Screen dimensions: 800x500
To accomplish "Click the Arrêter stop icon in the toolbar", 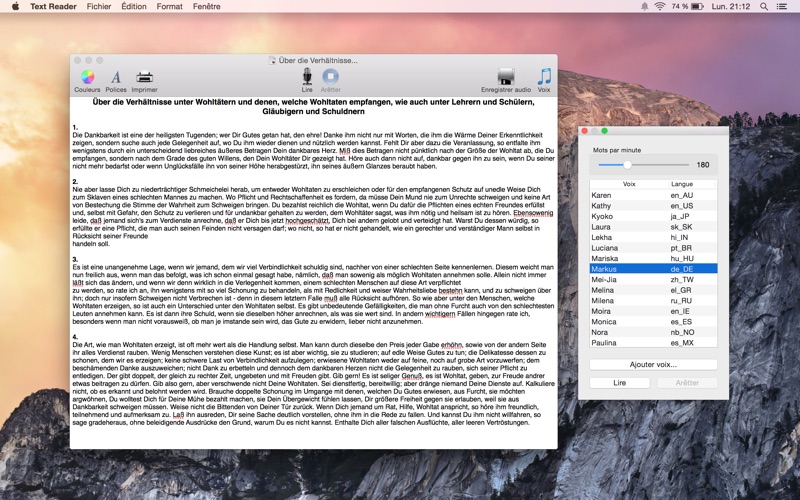I will click(x=330, y=77).
